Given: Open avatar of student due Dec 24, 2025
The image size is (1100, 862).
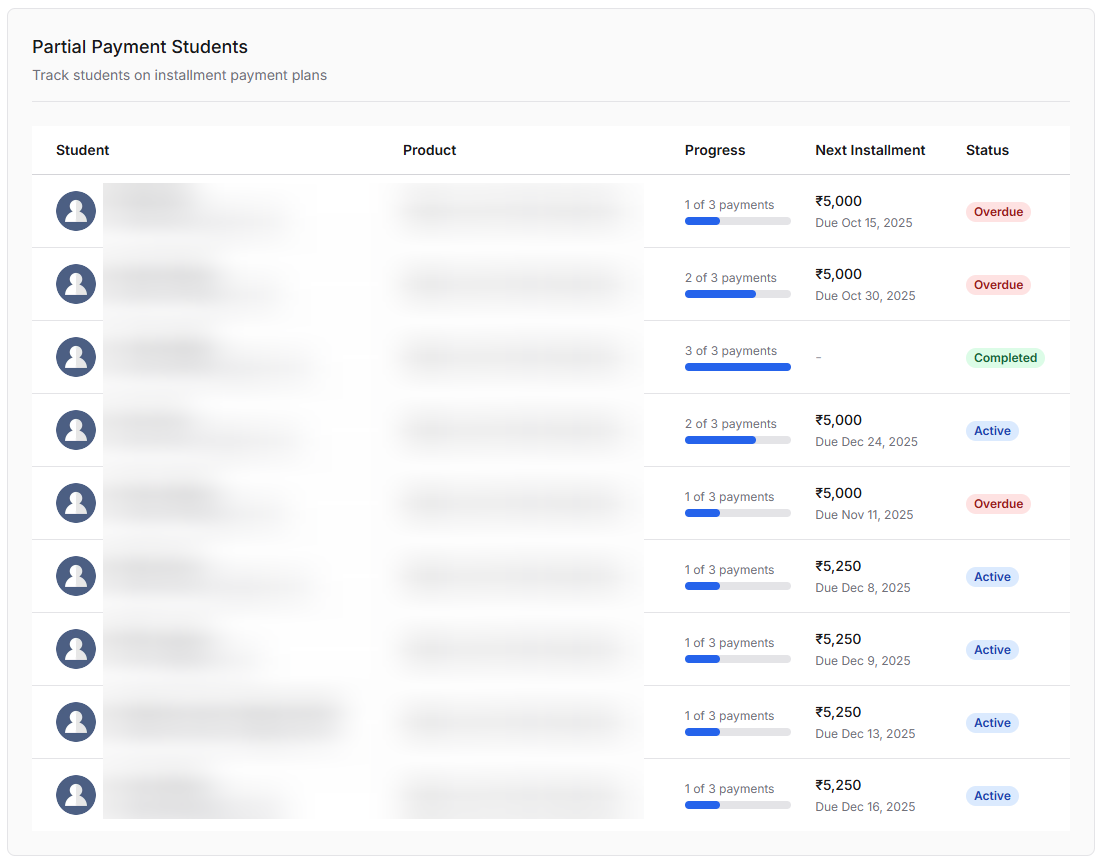Looking at the screenshot, I should click(76, 430).
